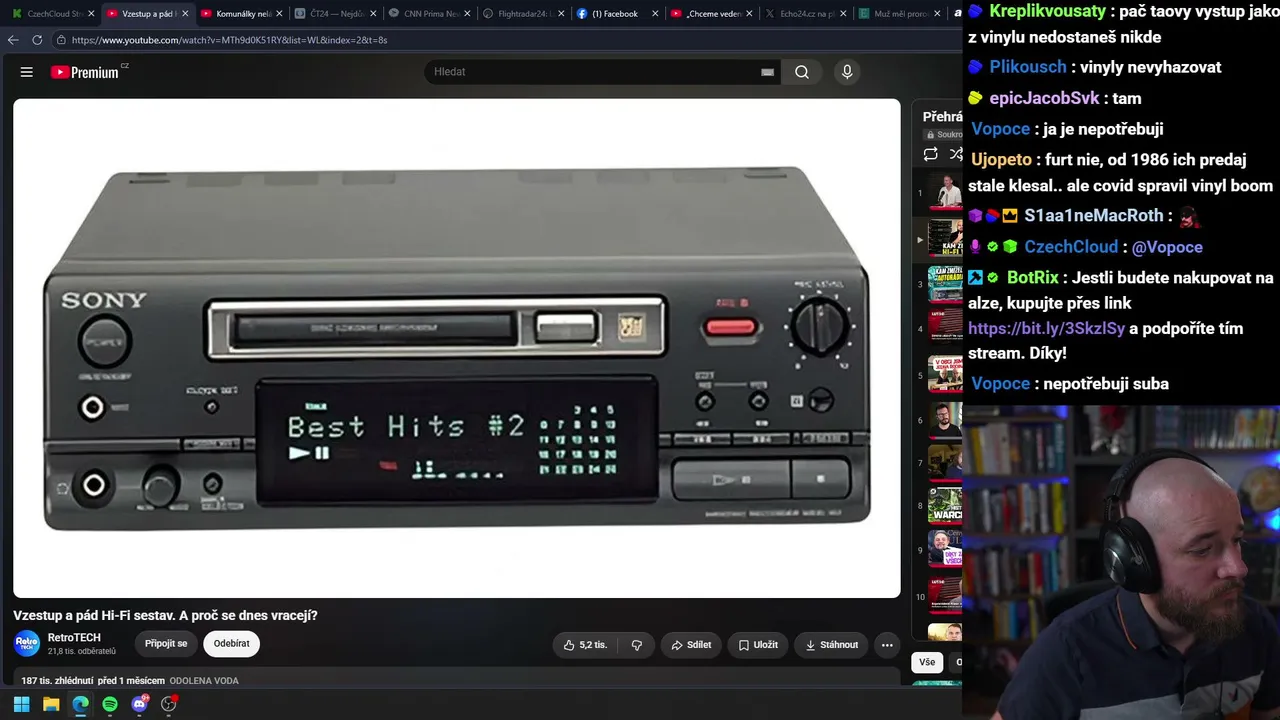Toggle playlist loop
1280x720 pixels.
[931, 154]
